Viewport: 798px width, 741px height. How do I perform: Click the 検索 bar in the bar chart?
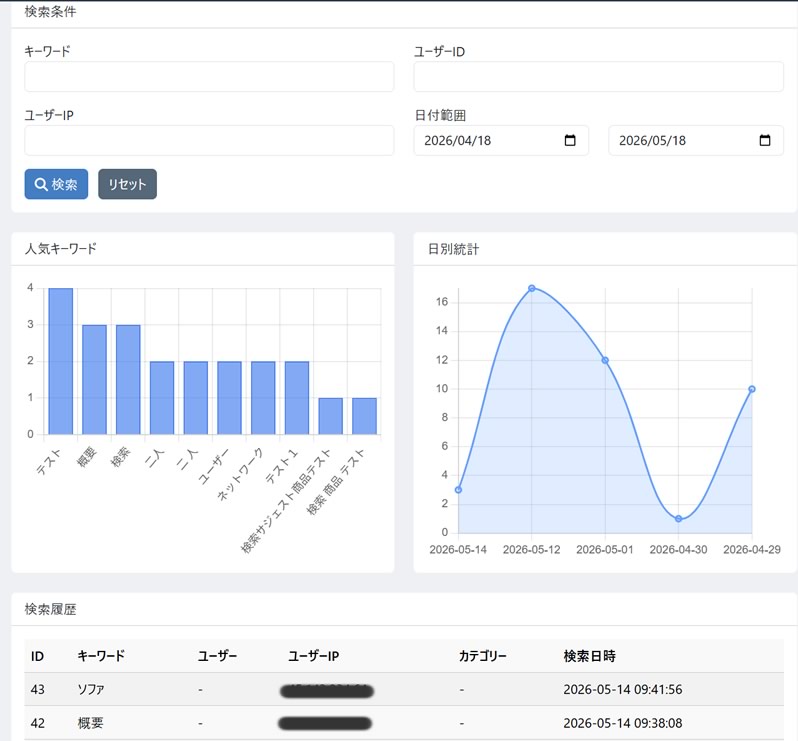[128, 380]
